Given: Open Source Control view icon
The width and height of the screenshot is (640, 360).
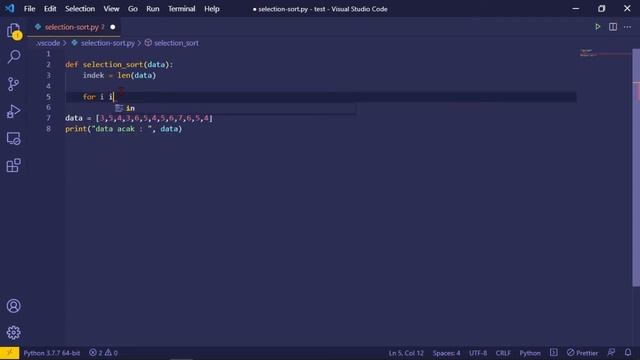Looking at the screenshot, I should [13, 84].
